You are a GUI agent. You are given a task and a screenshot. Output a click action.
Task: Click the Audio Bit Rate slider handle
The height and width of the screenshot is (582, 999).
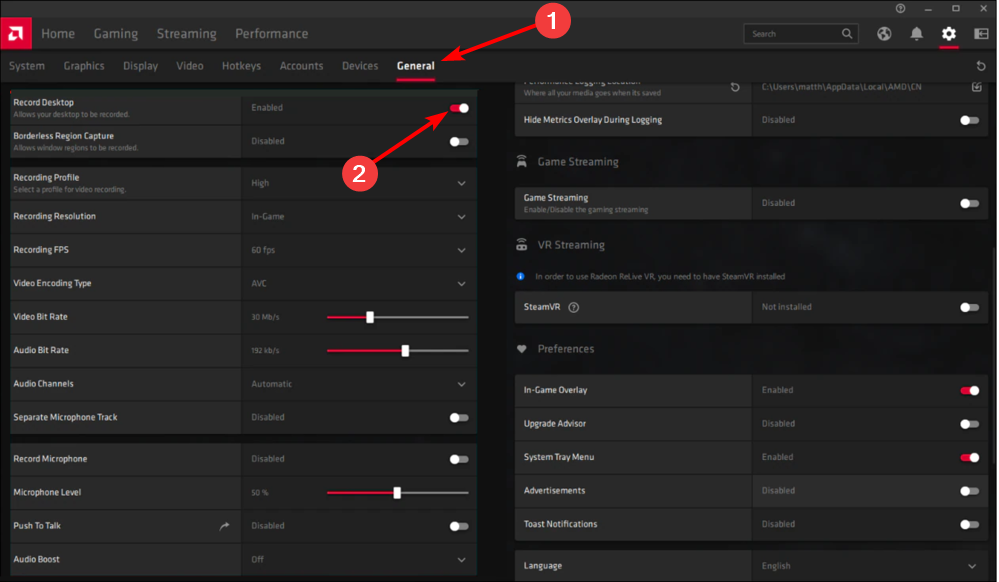click(405, 351)
